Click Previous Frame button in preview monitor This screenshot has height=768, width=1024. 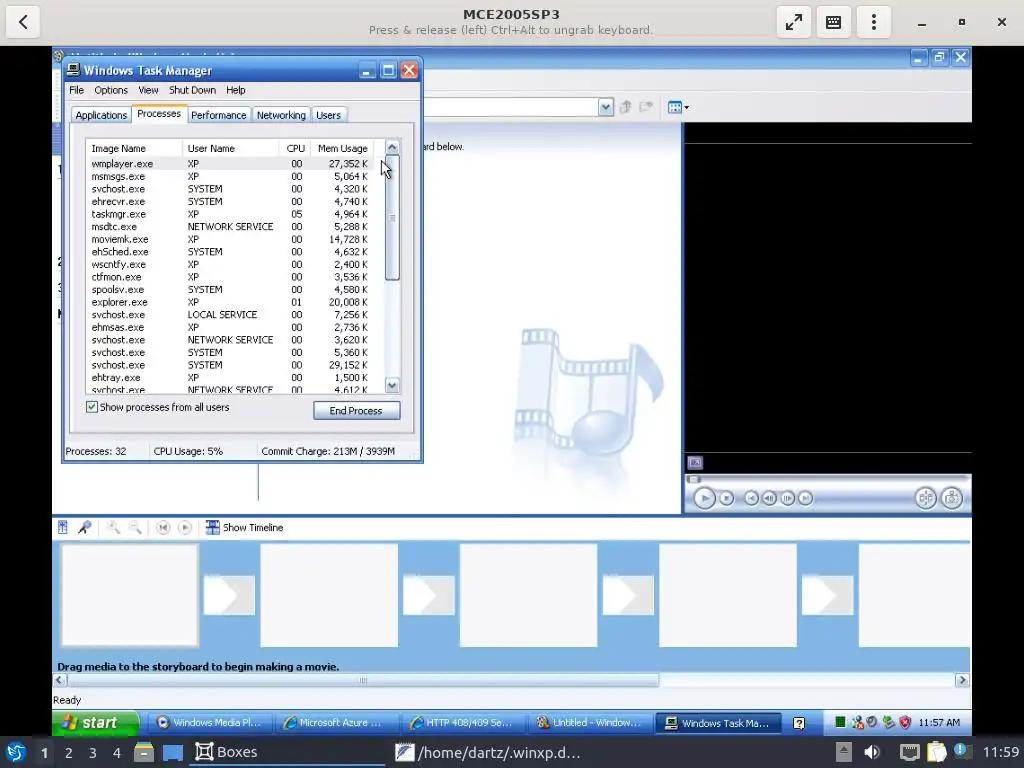(x=769, y=498)
